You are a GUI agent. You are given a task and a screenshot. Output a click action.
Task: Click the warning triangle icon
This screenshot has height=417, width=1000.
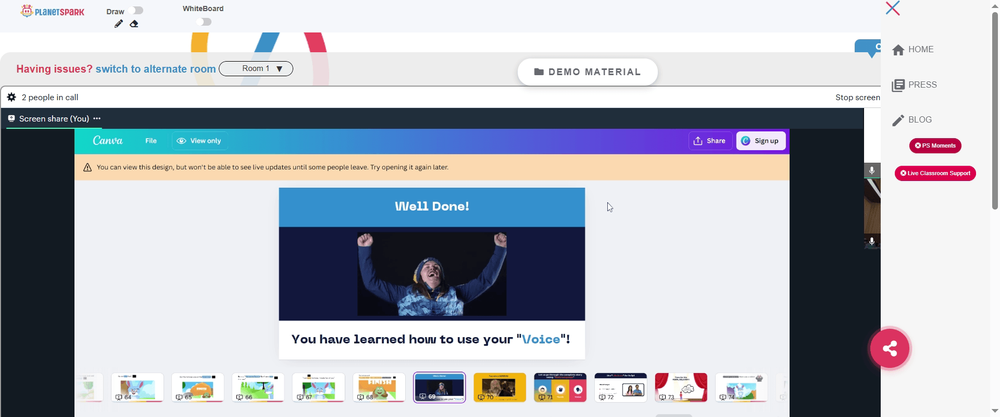tap(87, 168)
